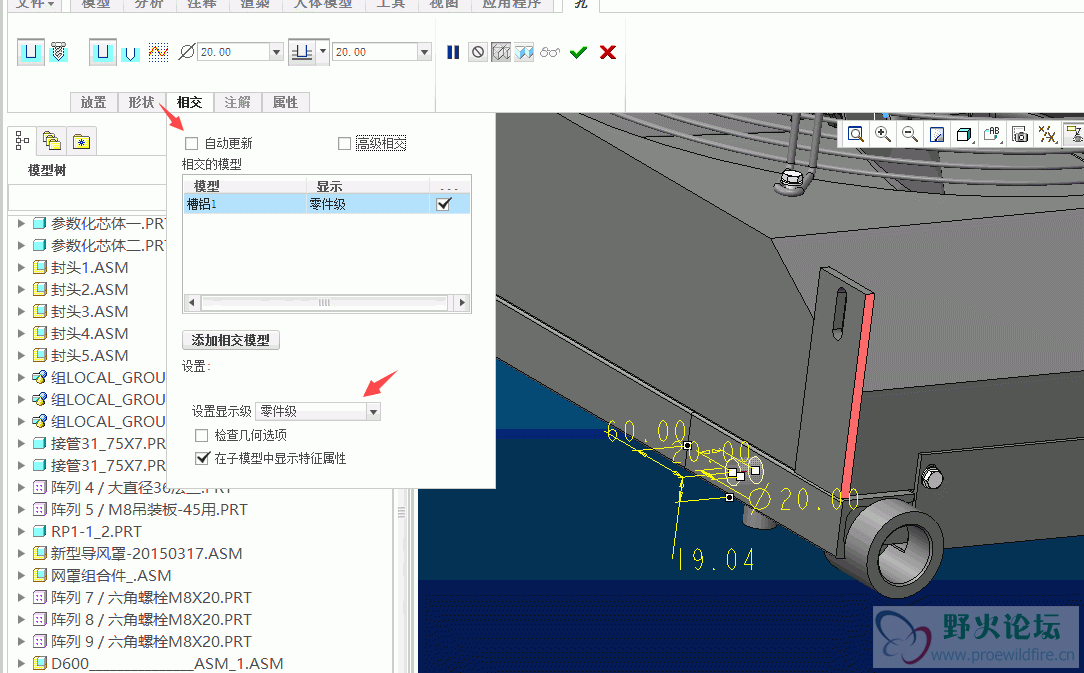Open the saved orientations icon
Image resolution: width=1084 pixels, height=673 pixels.
pos(992,134)
